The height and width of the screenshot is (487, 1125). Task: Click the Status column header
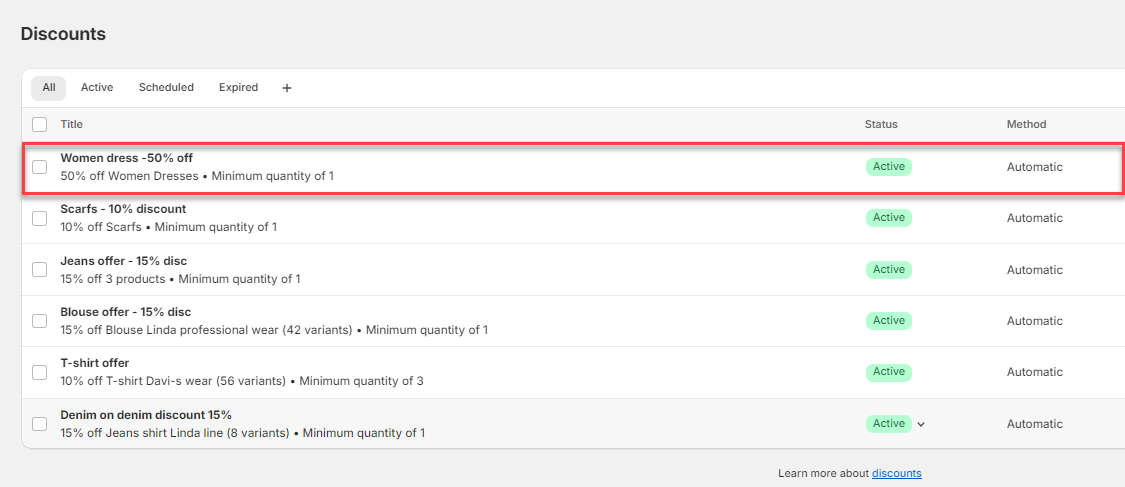[881, 125]
